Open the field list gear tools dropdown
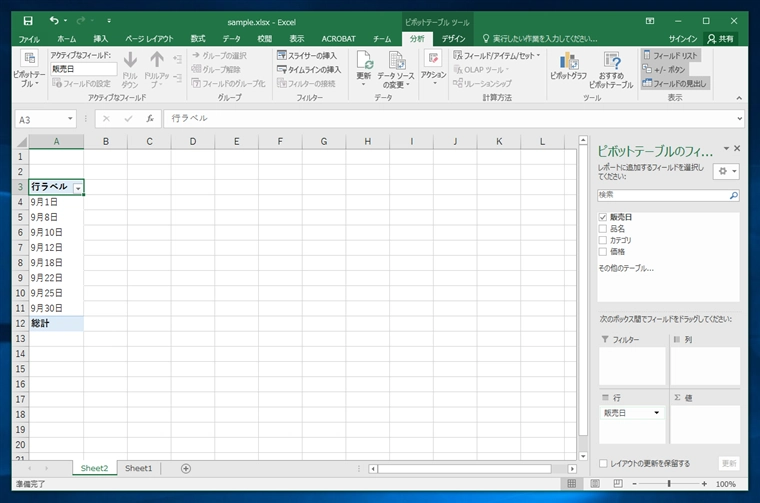760x503 pixels. [726, 171]
